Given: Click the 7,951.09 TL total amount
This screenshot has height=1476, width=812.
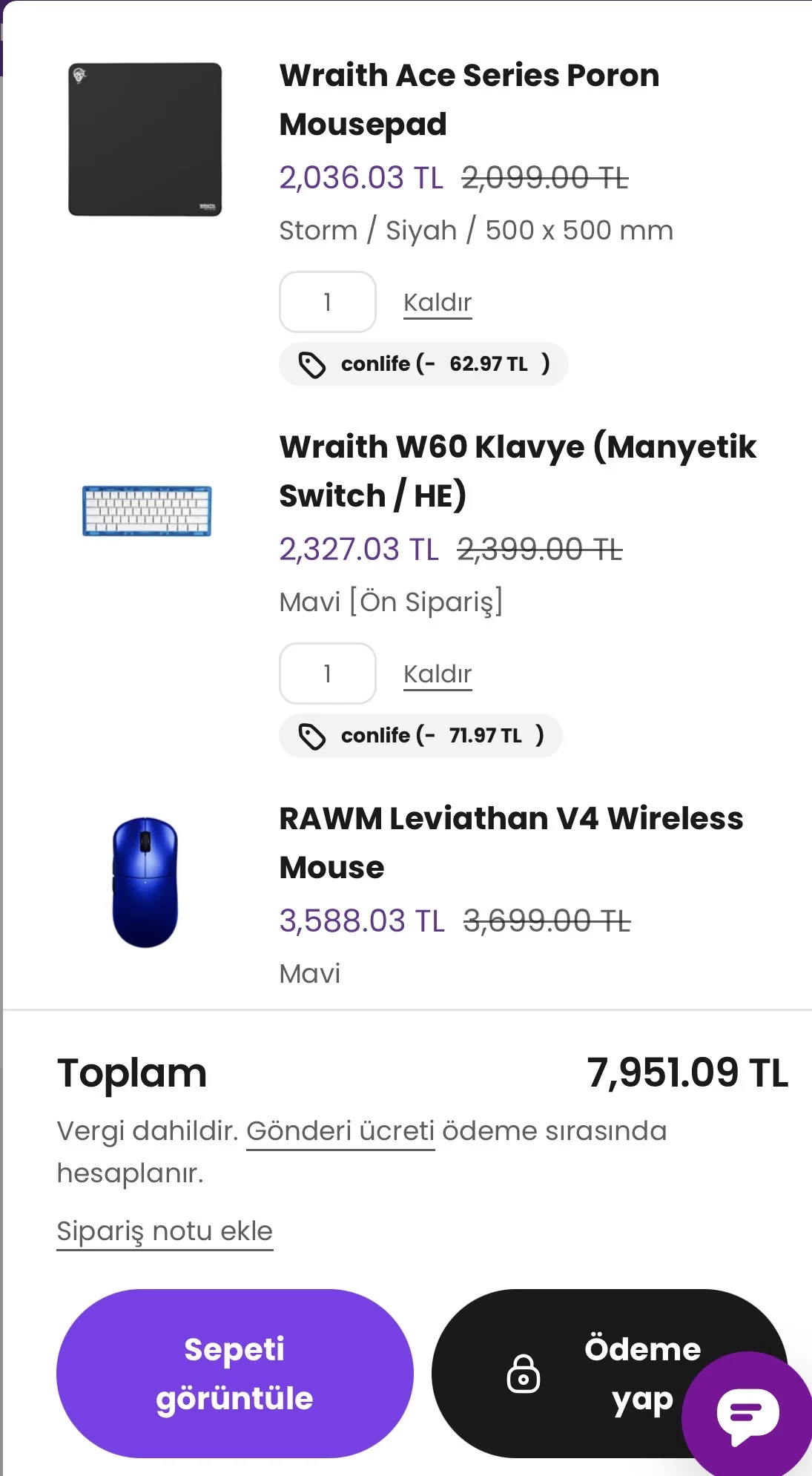Looking at the screenshot, I should pos(687,1073).
